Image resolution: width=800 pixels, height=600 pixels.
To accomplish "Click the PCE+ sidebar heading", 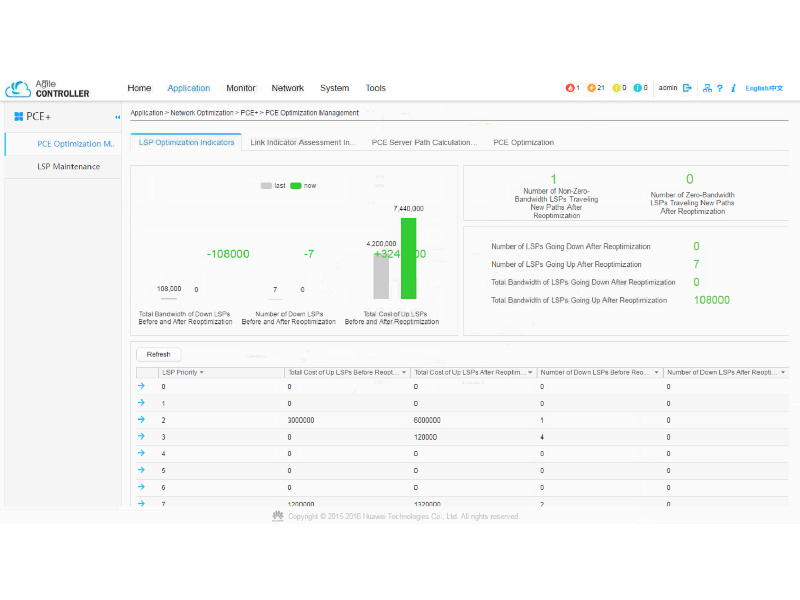I will 39,116.
